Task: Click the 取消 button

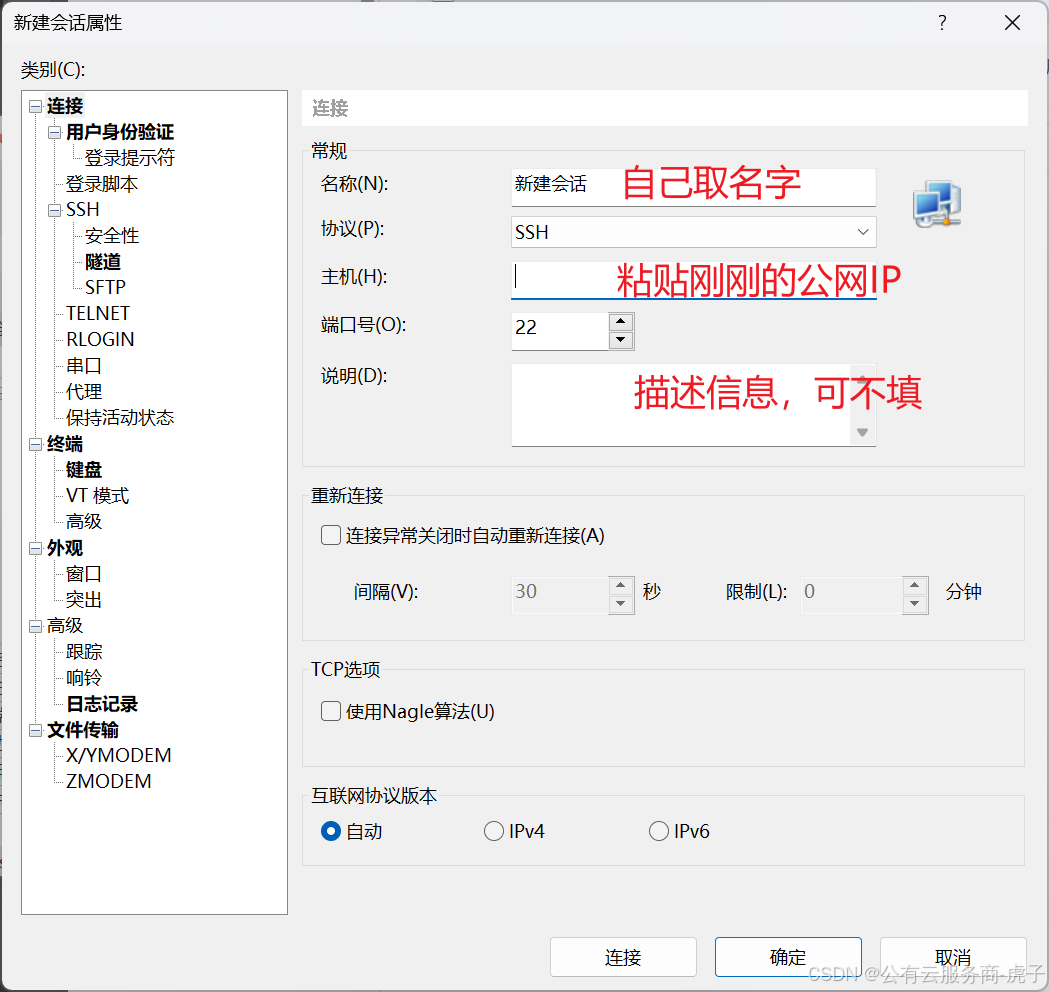Action: click(953, 957)
